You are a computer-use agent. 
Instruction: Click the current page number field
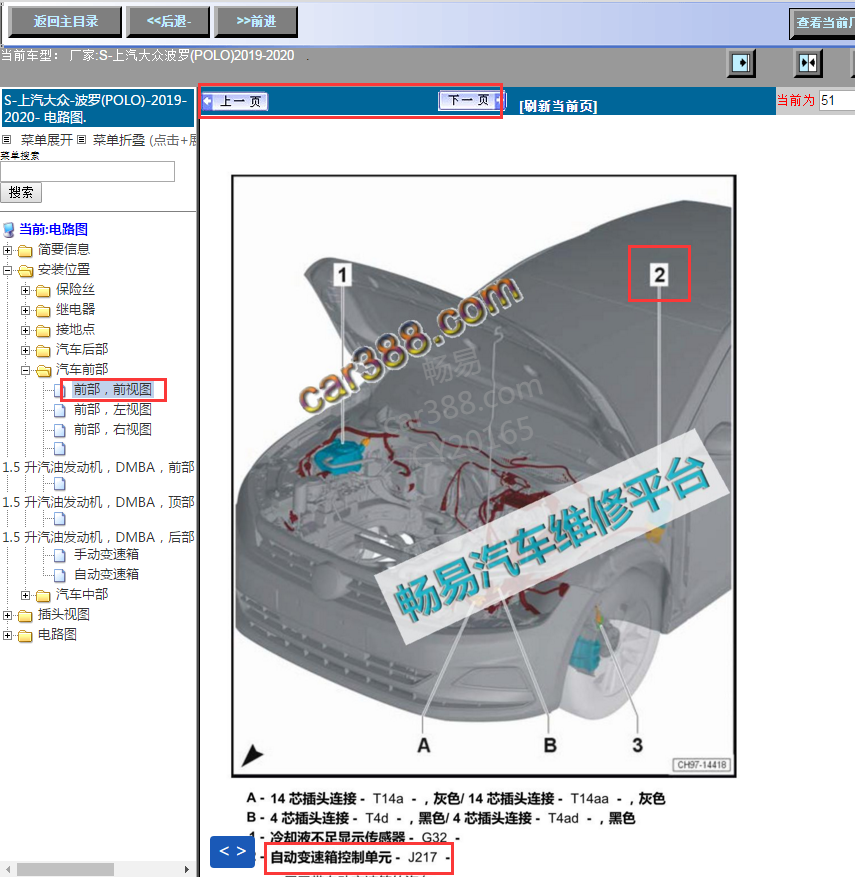click(837, 101)
